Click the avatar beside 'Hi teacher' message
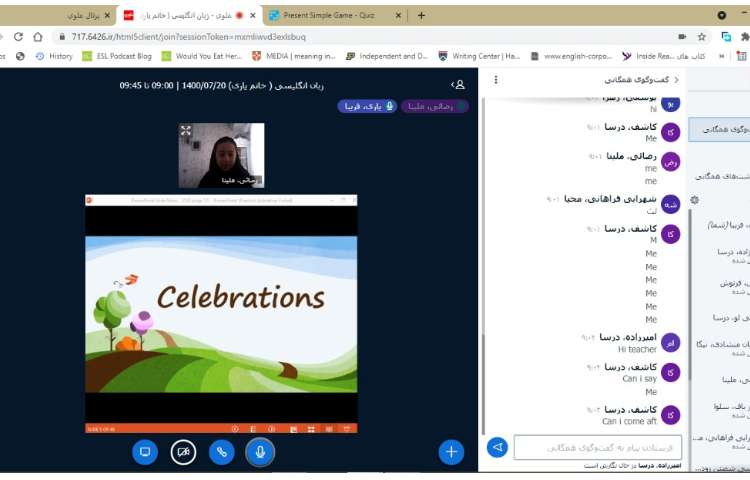The height and width of the screenshot is (480, 750). coord(671,343)
